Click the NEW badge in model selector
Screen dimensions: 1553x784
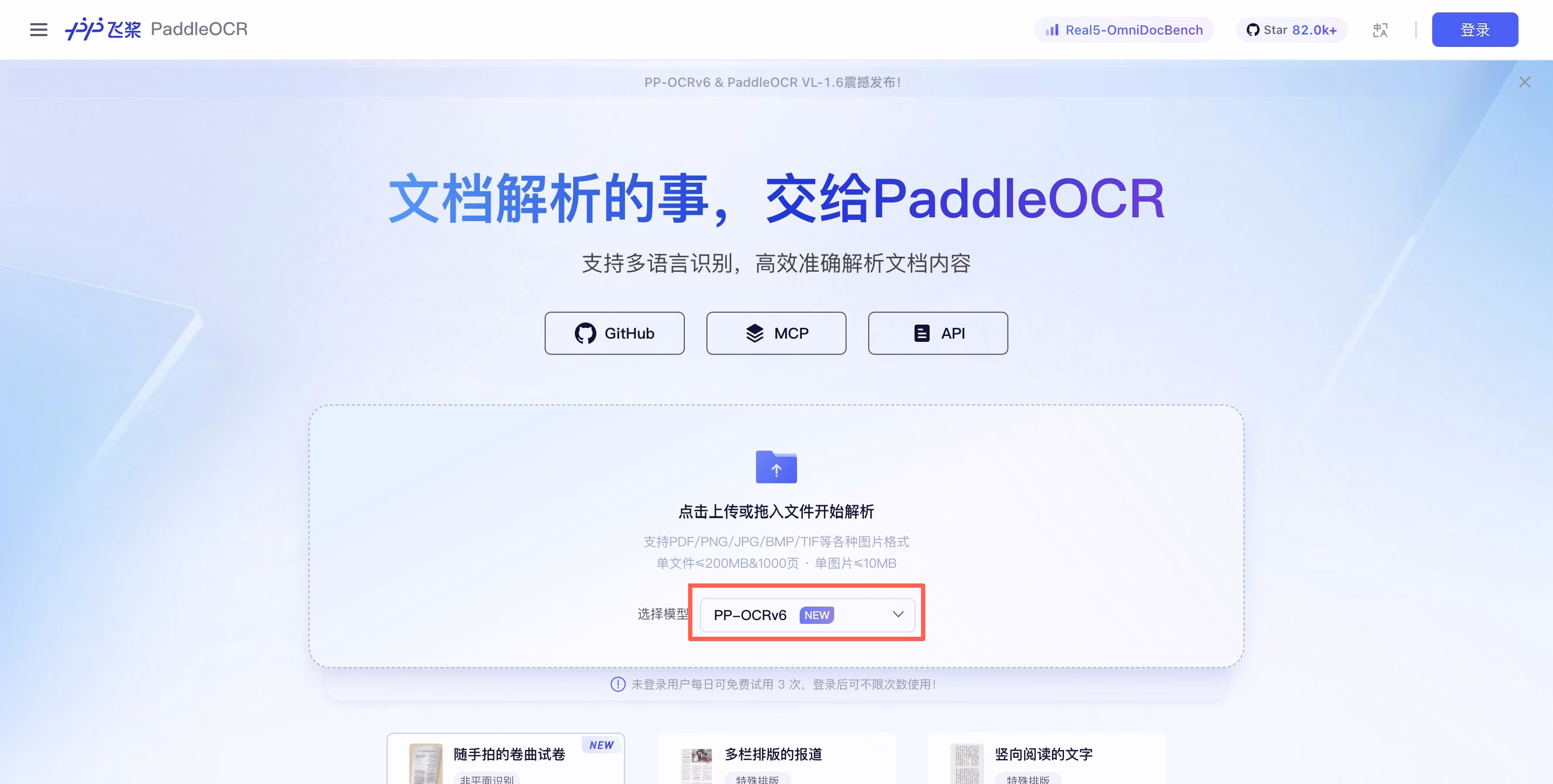(x=816, y=615)
